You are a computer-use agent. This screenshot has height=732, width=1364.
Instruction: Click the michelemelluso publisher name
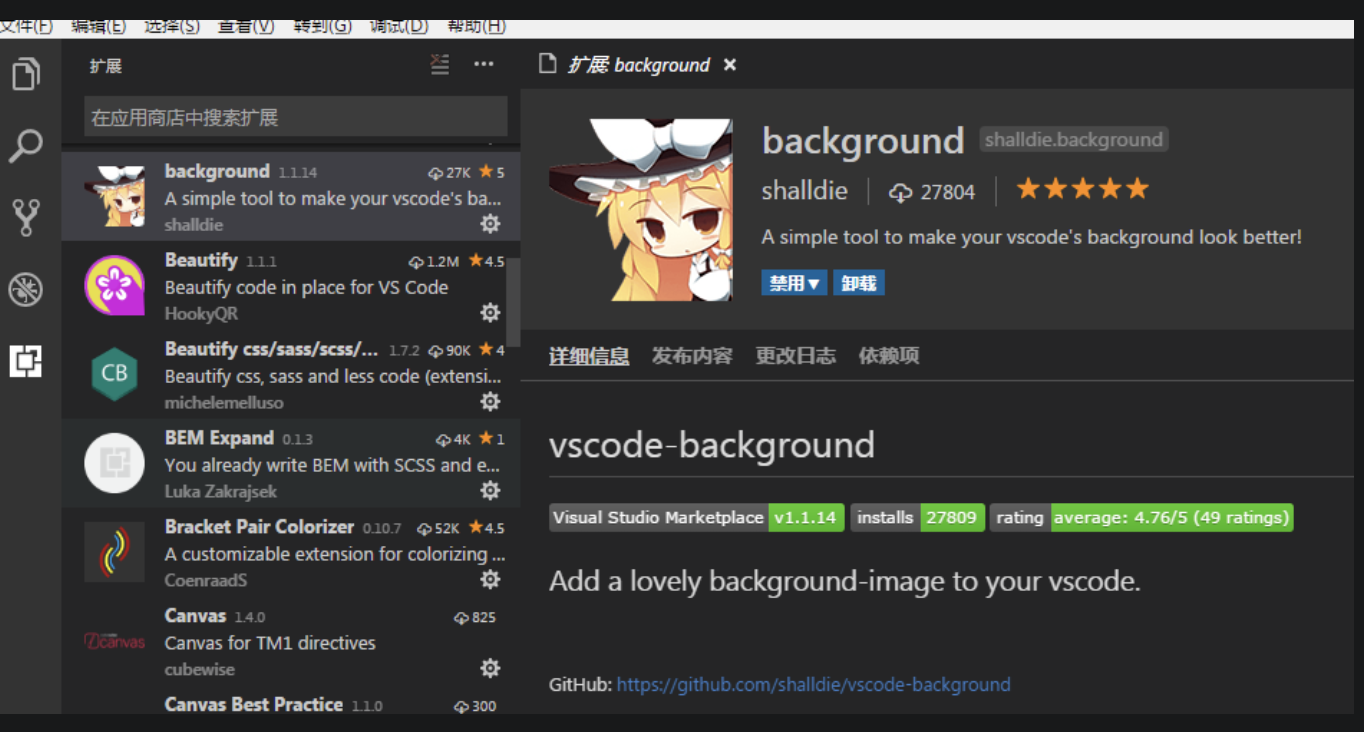click(224, 403)
